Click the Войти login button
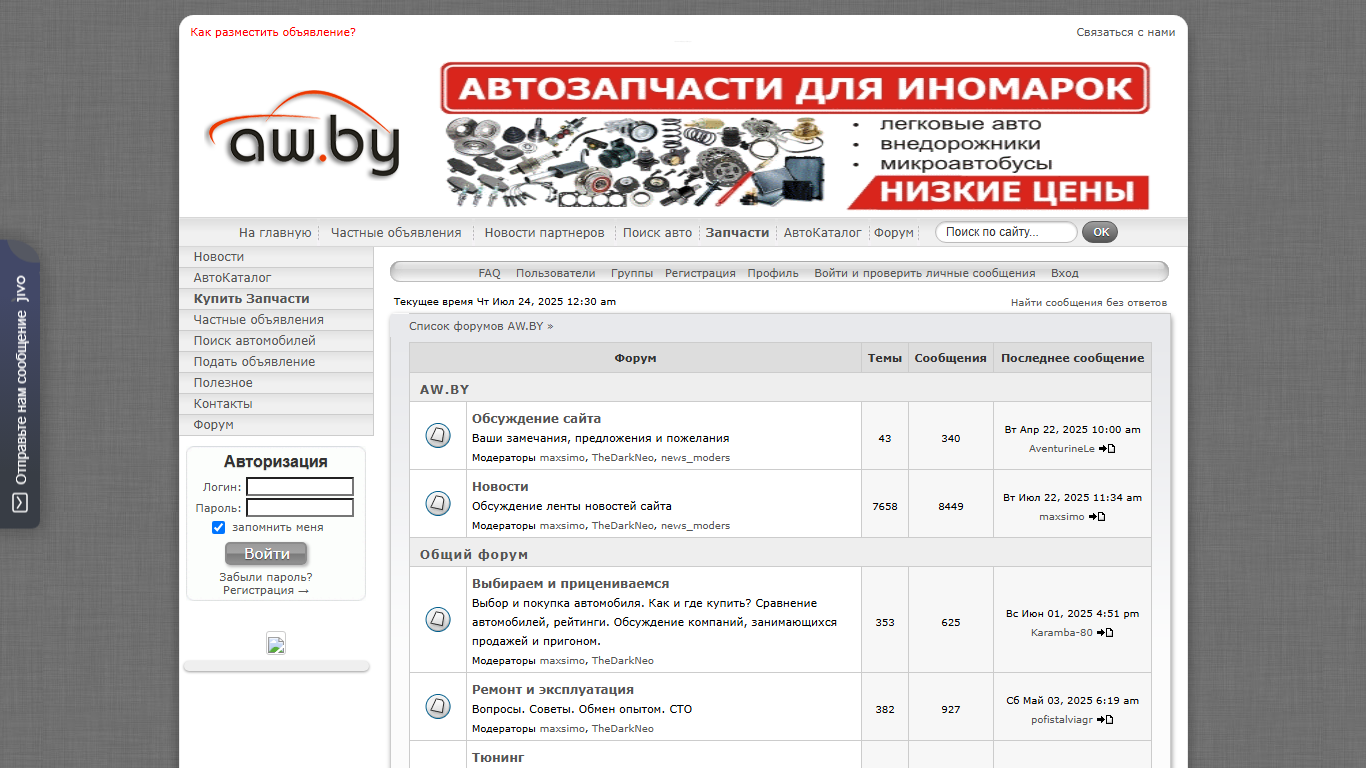This screenshot has height=768, width=1366. [x=266, y=554]
